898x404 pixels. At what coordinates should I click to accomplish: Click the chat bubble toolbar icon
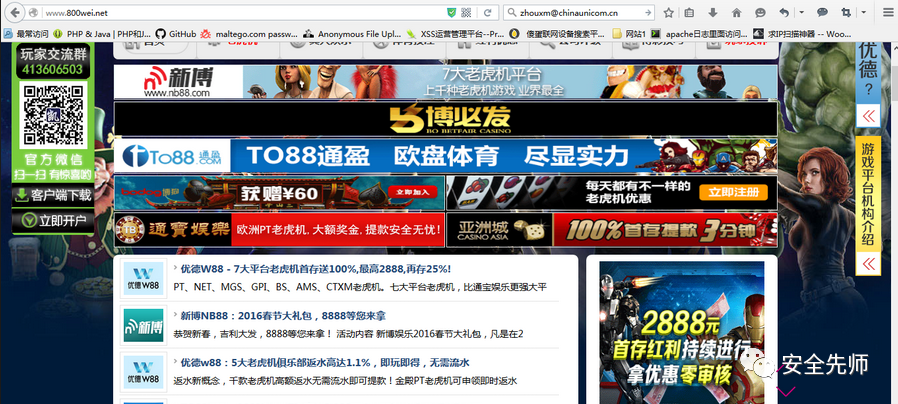click(x=822, y=13)
